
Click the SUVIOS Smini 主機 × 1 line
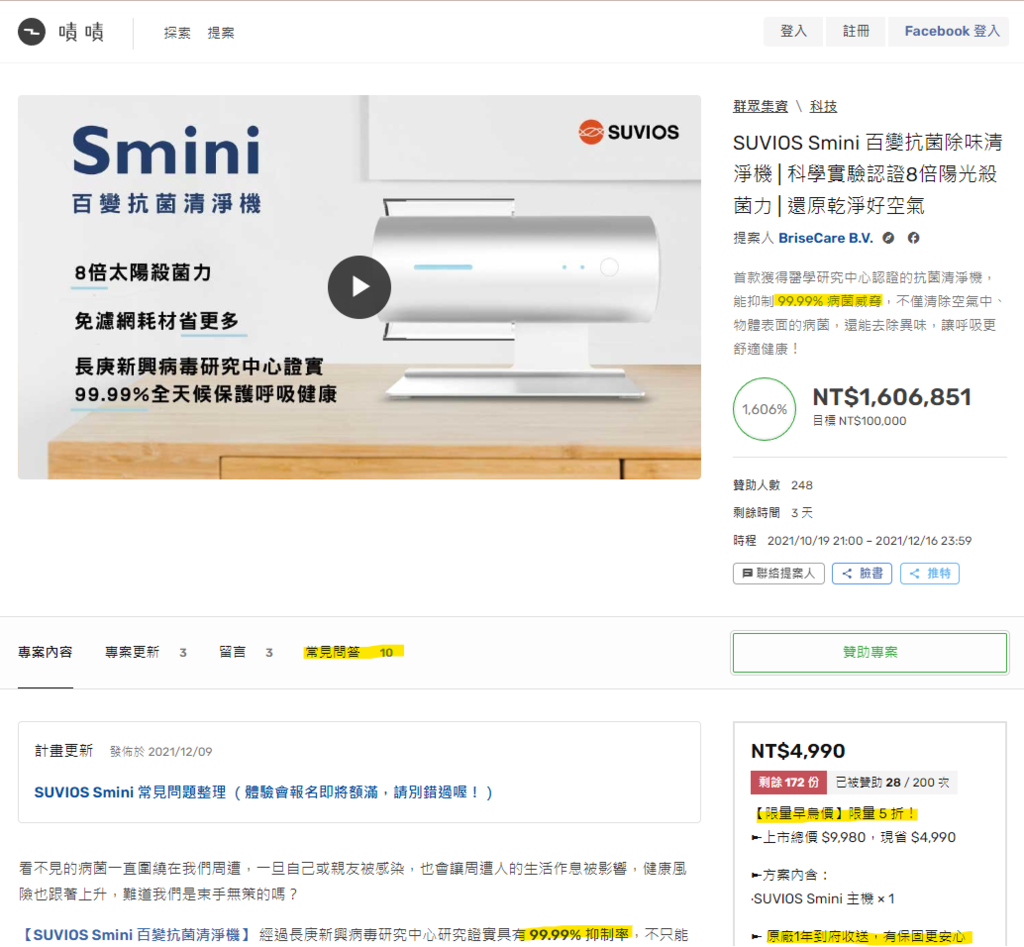(x=823, y=899)
